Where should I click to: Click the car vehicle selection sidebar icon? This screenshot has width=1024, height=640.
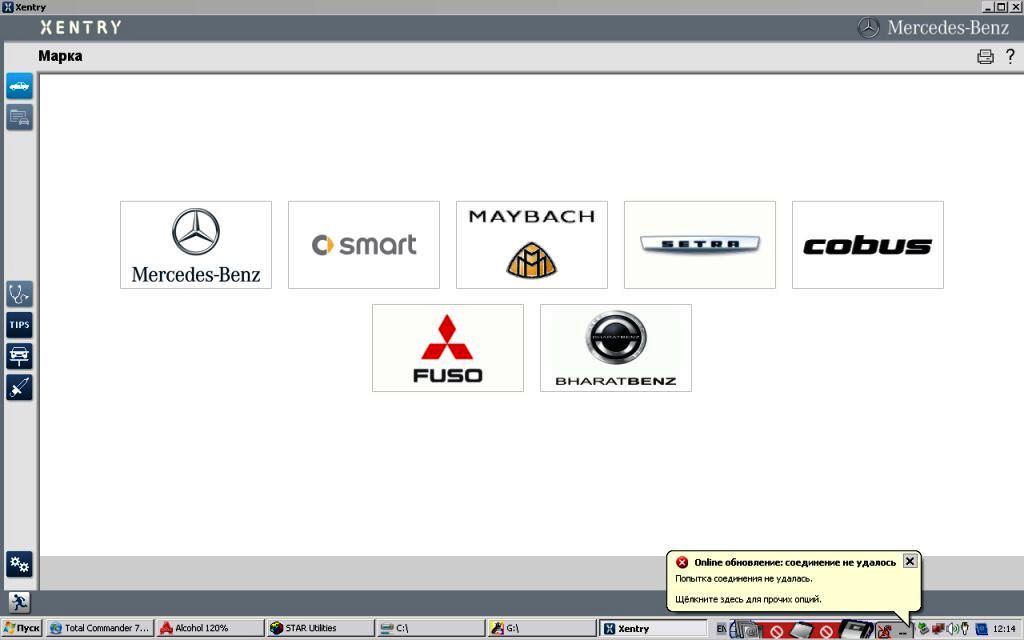(x=20, y=86)
